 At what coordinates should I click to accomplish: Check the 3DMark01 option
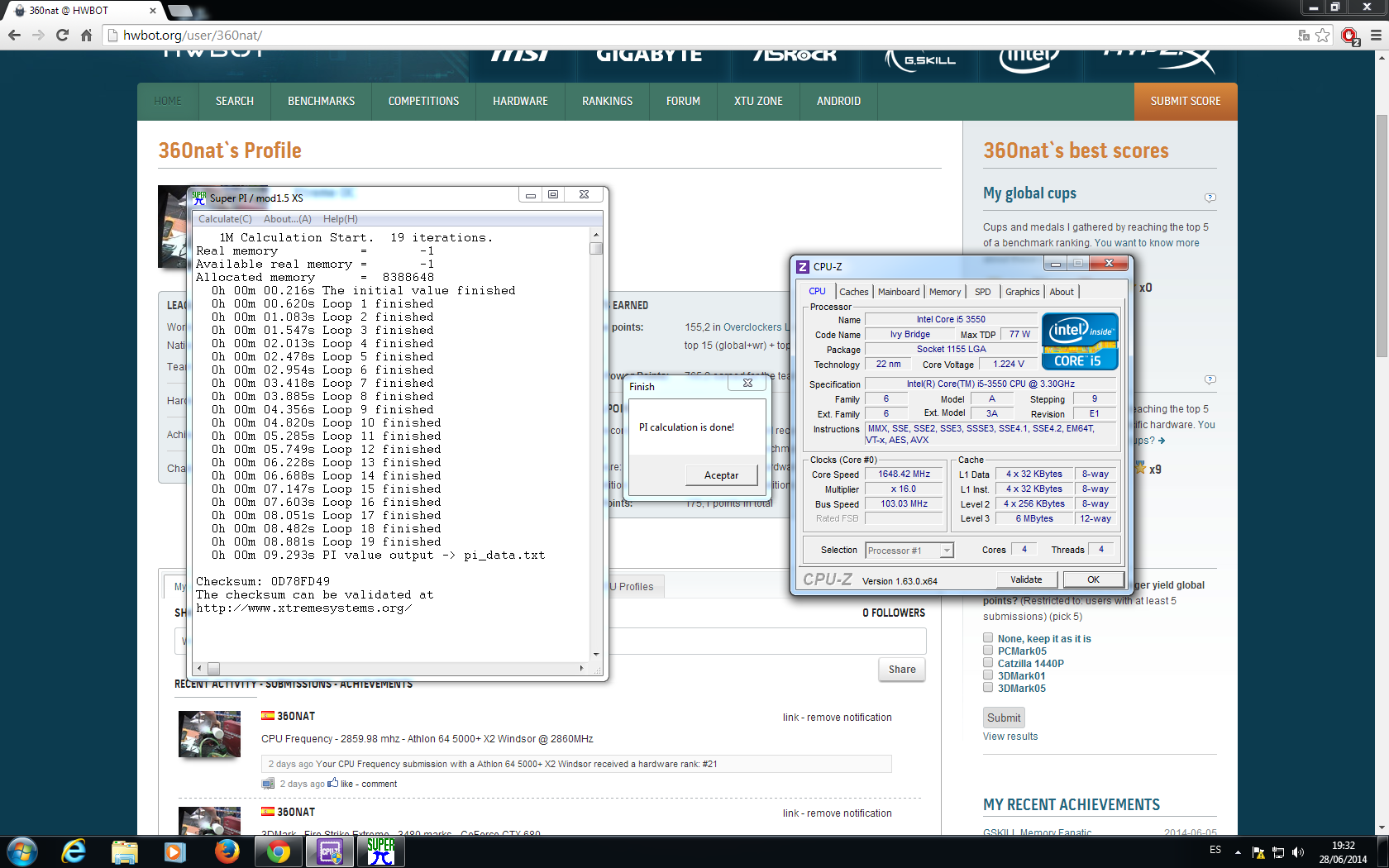click(x=988, y=675)
